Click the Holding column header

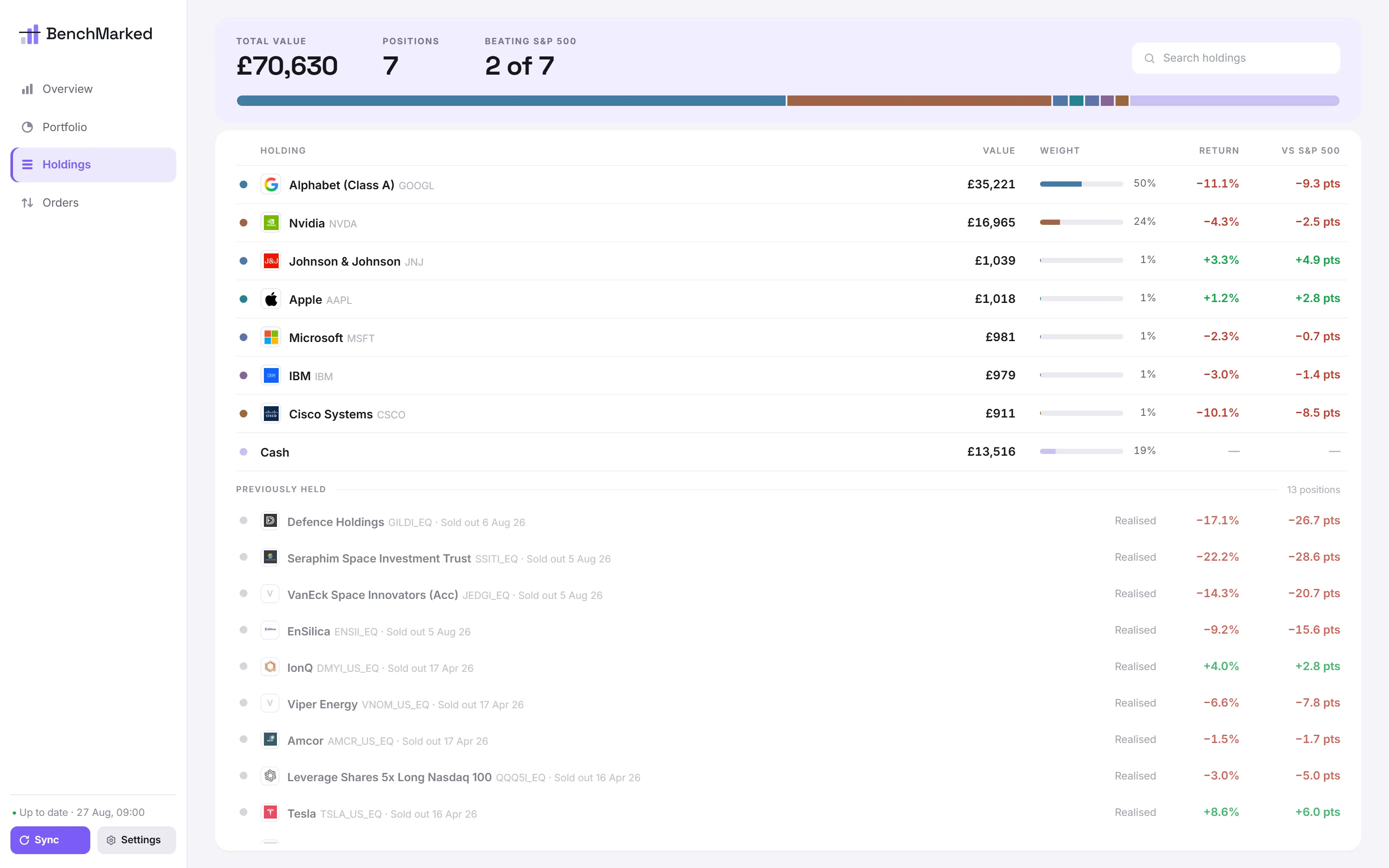tap(283, 151)
